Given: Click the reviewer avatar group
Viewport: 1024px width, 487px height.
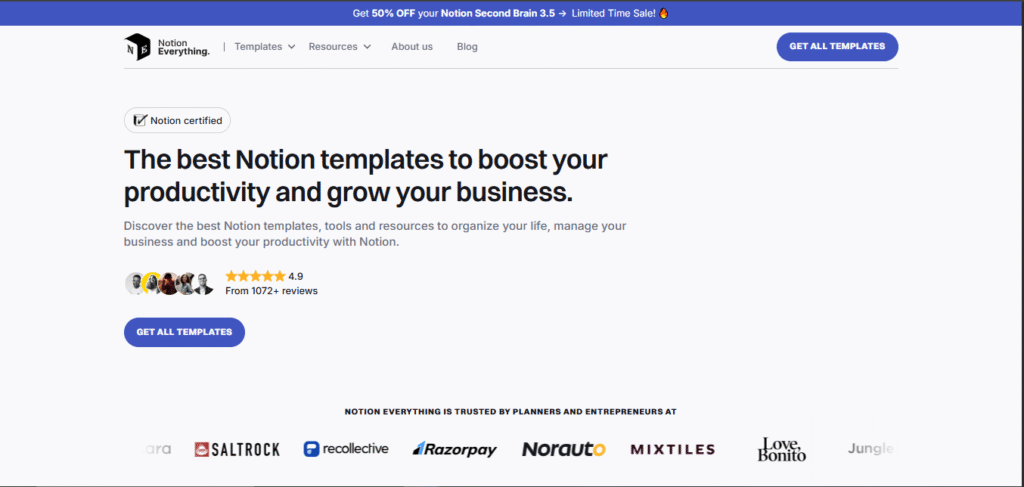Looking at the screenshot, I should coord(169,283).
